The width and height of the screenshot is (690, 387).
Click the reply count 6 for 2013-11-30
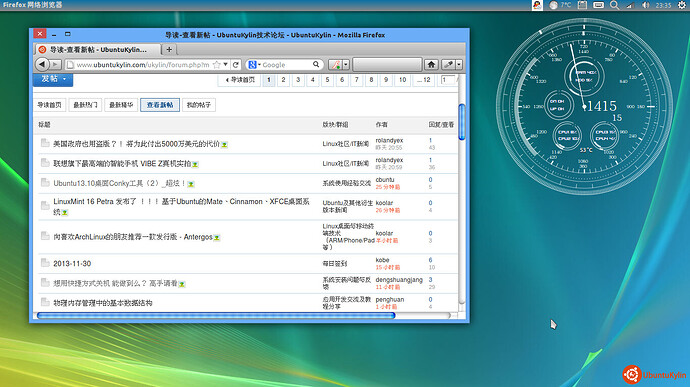tap(430, 260)
